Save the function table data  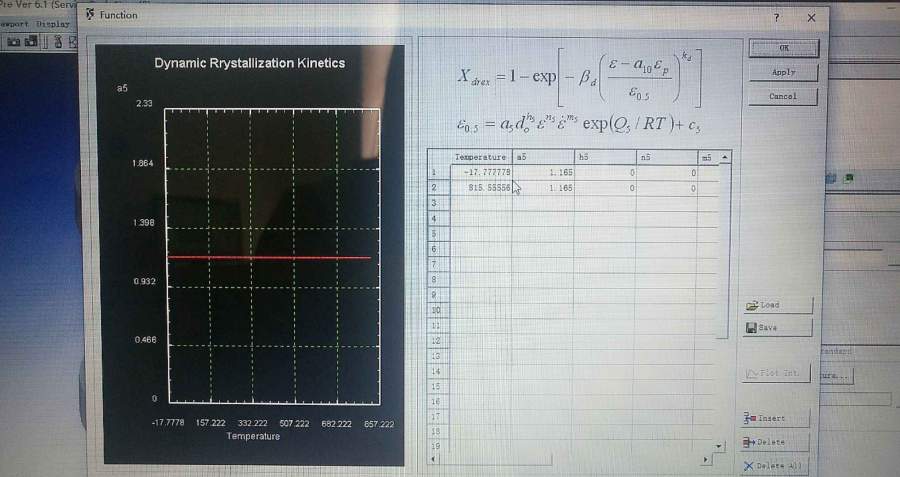click(777, 327)
